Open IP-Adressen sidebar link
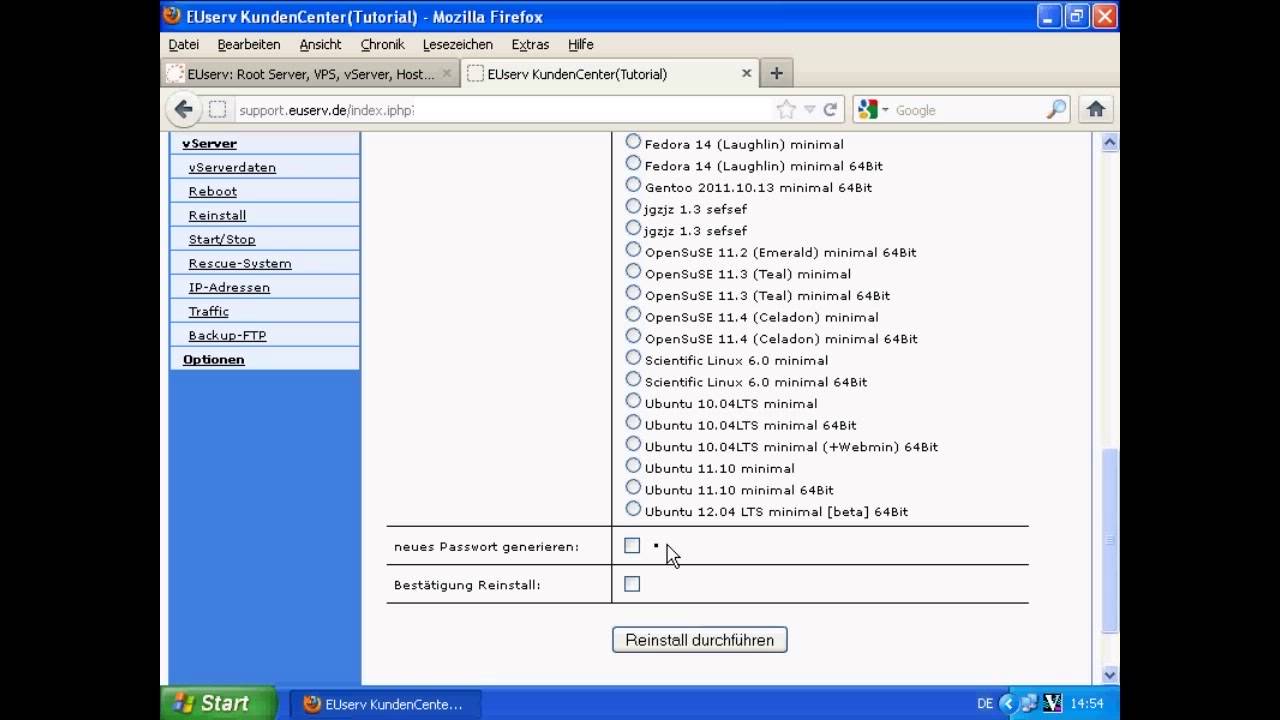Screen dimensions: 1280x720 pyautogui.click(x=229, y=287)
